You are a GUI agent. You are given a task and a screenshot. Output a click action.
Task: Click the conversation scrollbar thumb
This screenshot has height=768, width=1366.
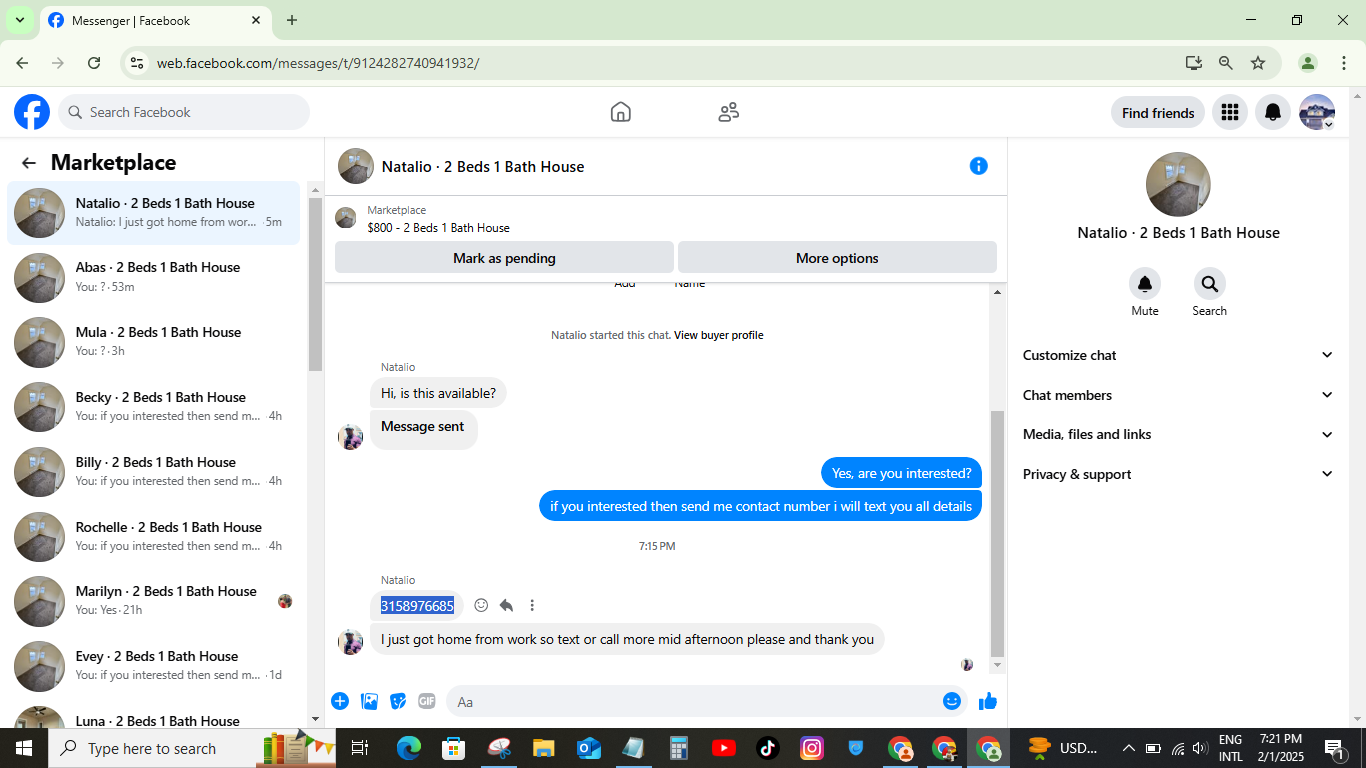pos(997,532)
